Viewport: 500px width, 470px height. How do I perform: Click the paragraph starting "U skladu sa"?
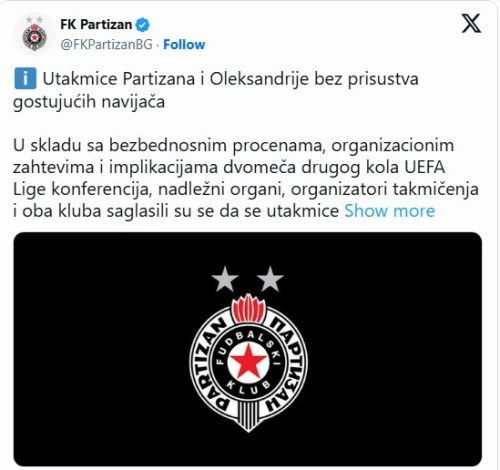click(x=246, y=178)
